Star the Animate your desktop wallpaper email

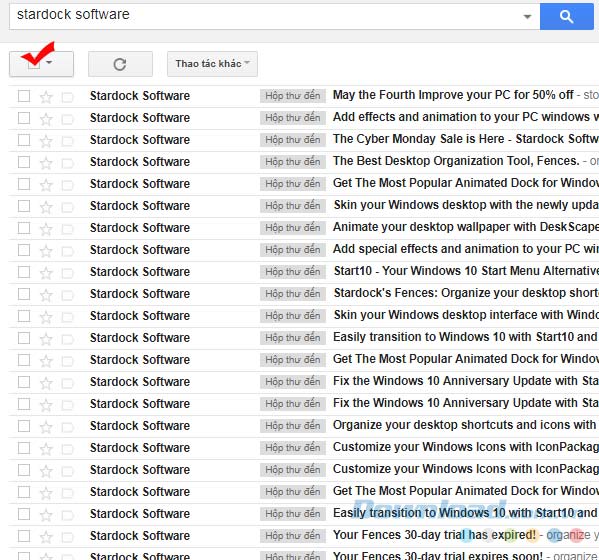(x=46, y=229)
